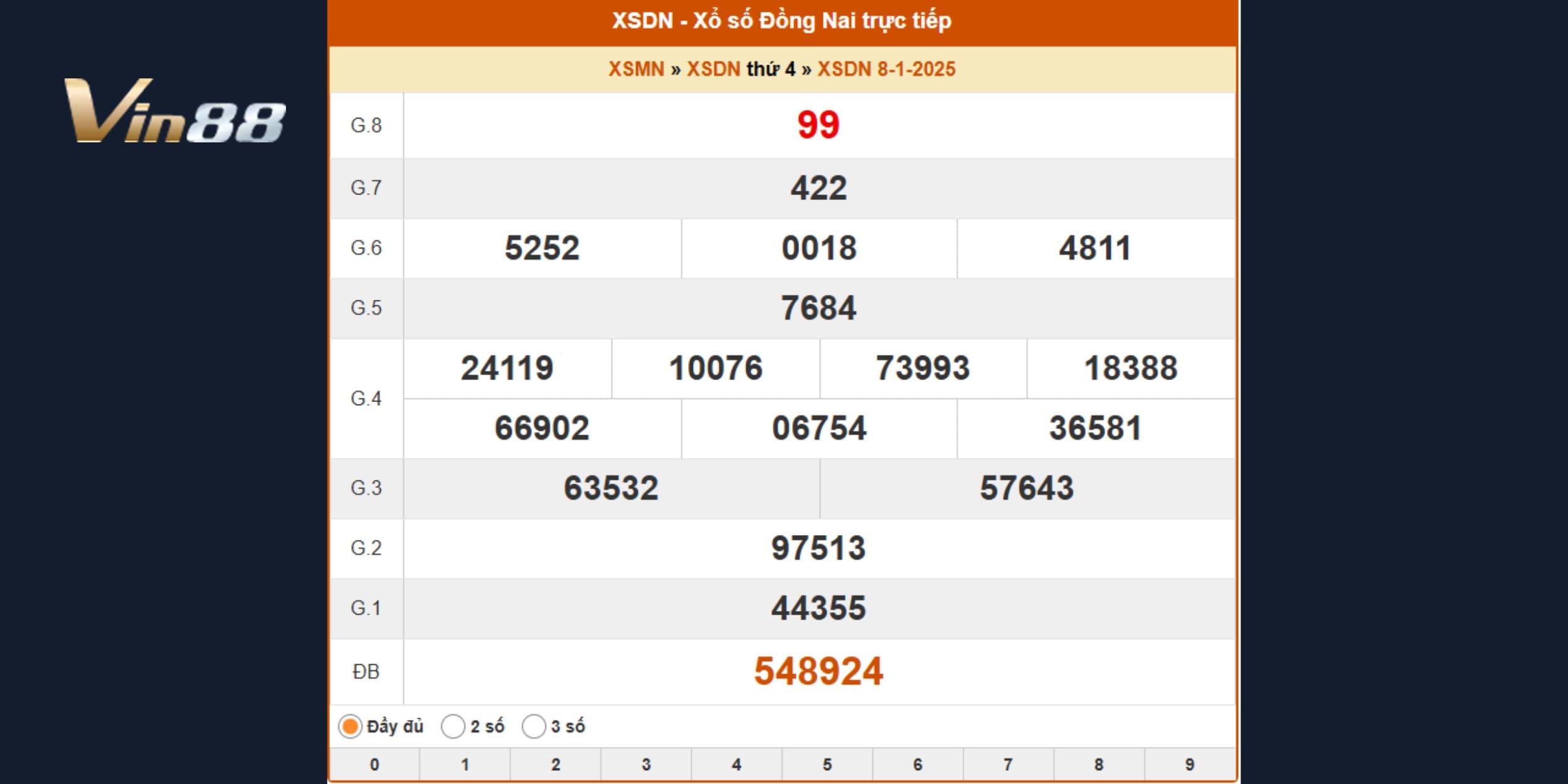The width and height of the screenshot is (1568, 784).
Task: Click the G.3 number 63532
Action: click(612, 488)
